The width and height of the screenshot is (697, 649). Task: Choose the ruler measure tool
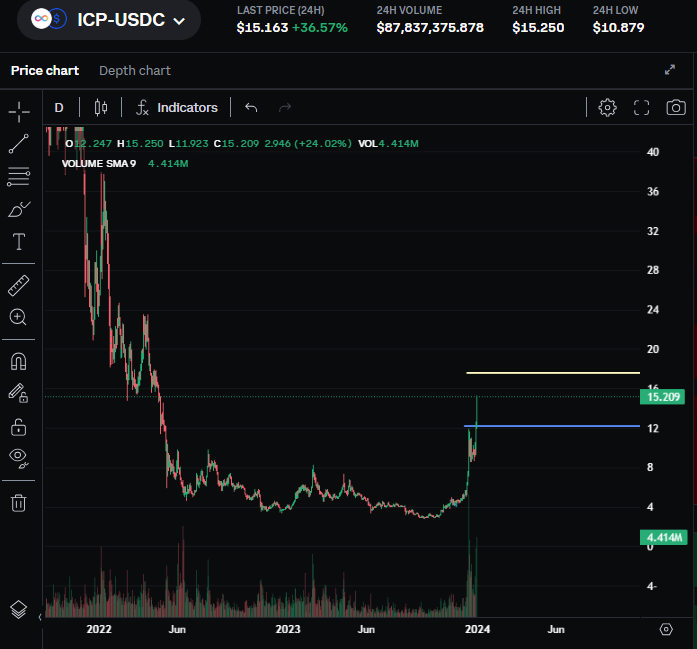pyautogui.click(x=19, y=285)
